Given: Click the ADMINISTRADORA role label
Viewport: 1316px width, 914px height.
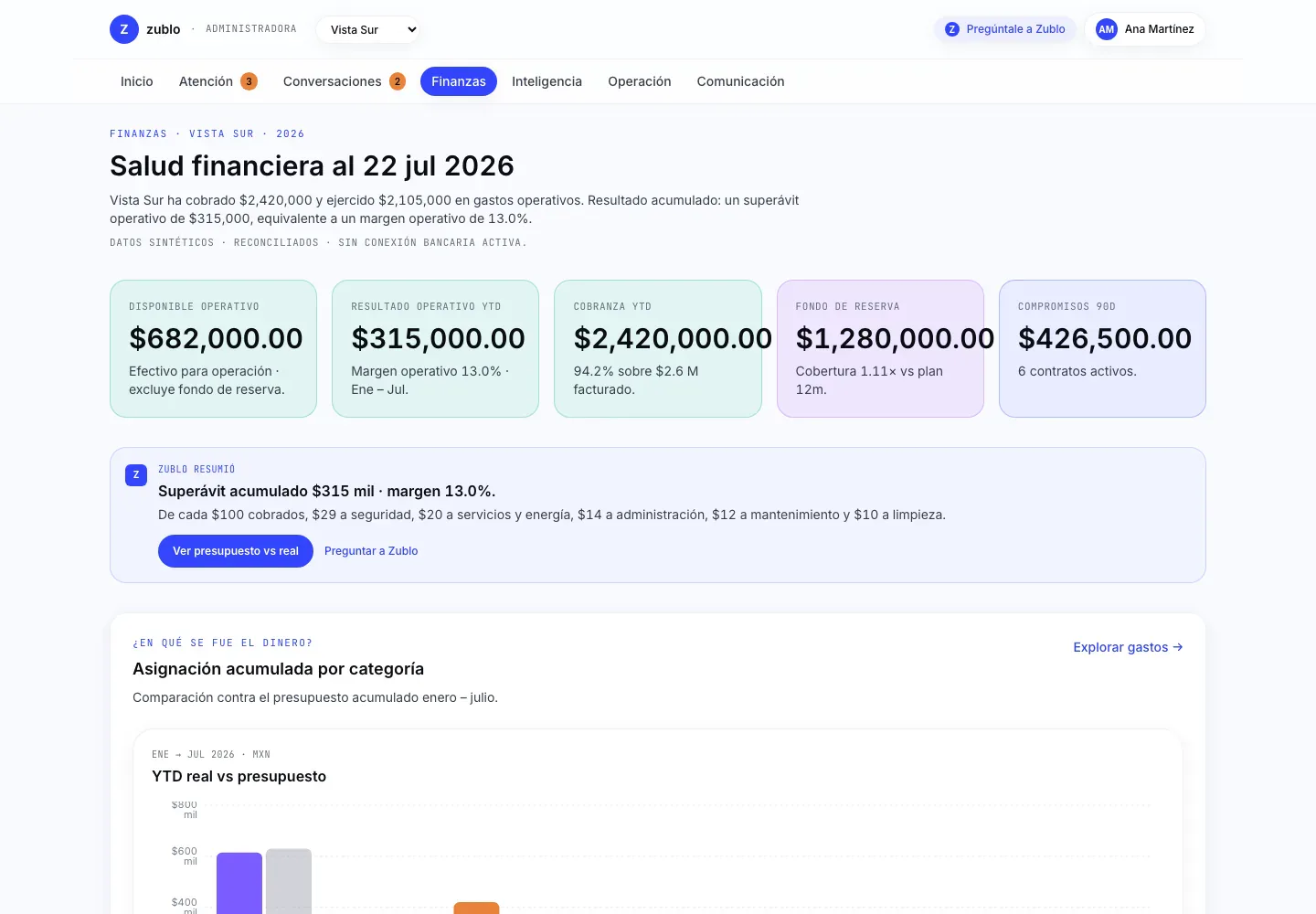Looking at the screenshot, I should point(251,29).
